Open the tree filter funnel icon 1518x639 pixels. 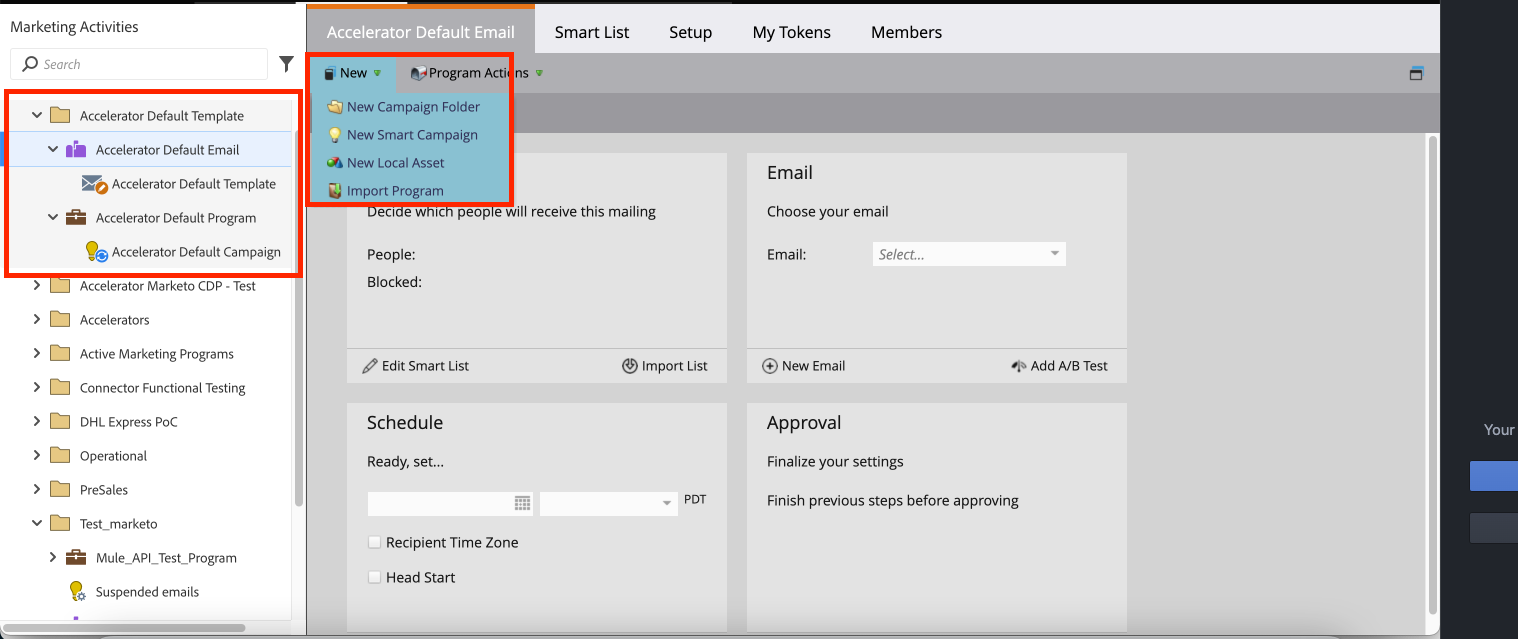click(287, 64)
